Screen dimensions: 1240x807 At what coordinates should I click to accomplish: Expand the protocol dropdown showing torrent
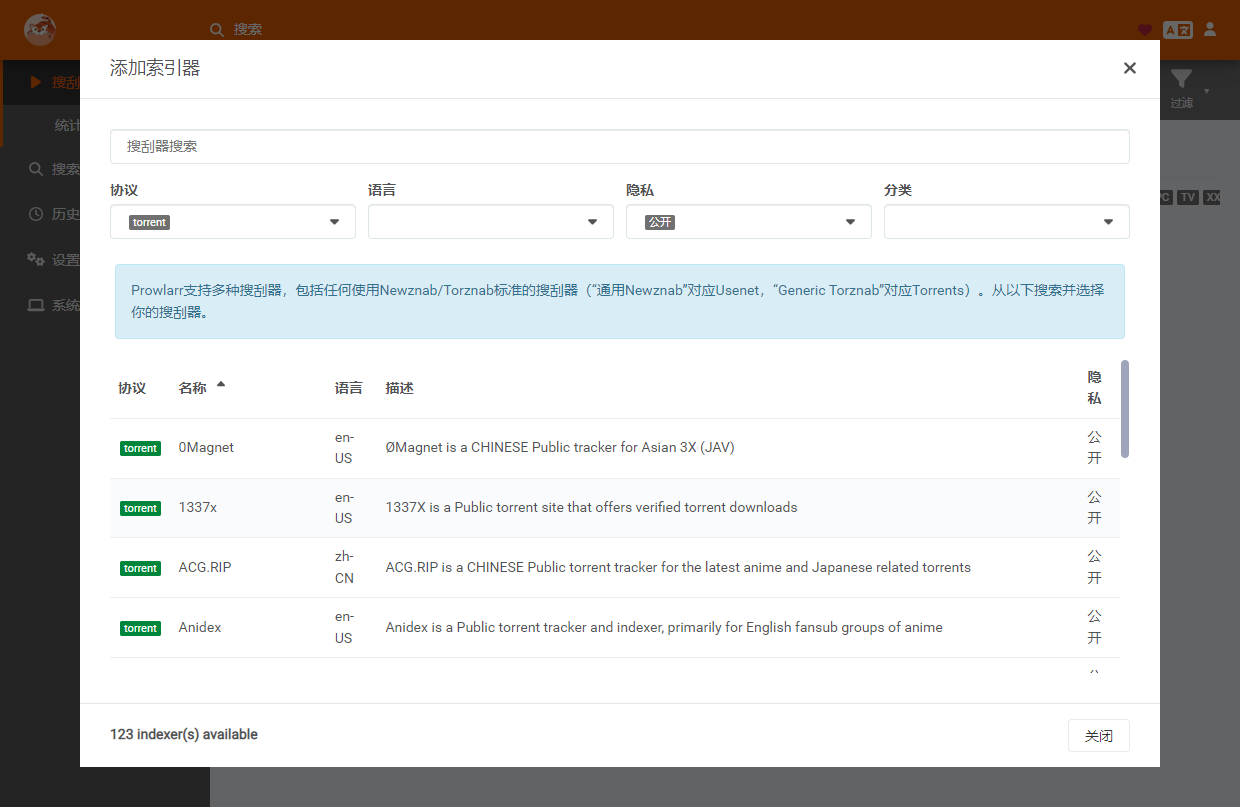pos(233,222)
